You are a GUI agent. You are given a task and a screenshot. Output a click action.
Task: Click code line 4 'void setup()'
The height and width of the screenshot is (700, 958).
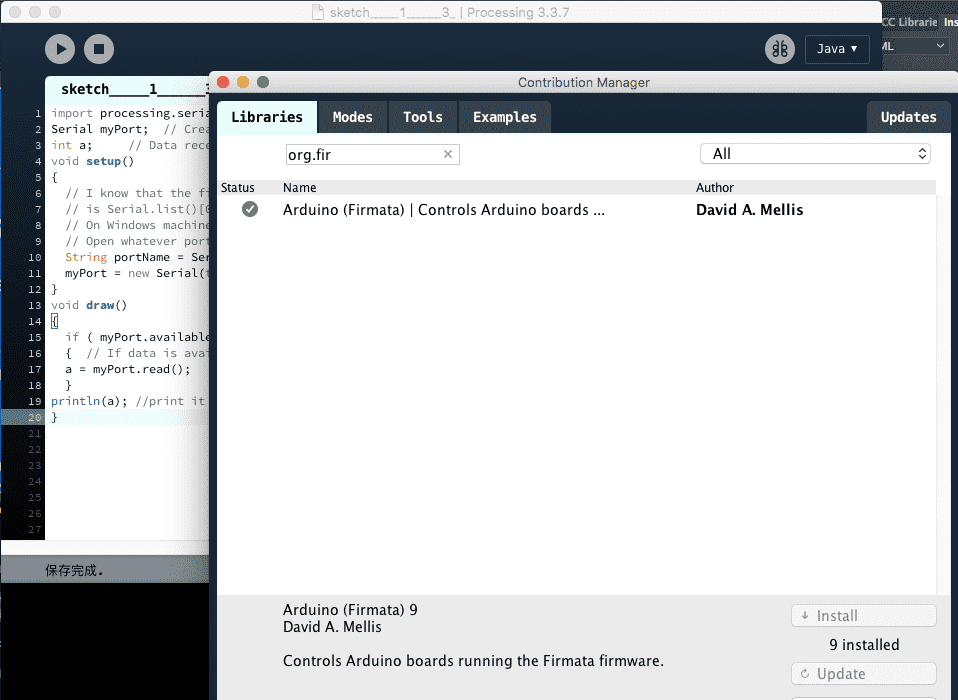pos(92,161)
